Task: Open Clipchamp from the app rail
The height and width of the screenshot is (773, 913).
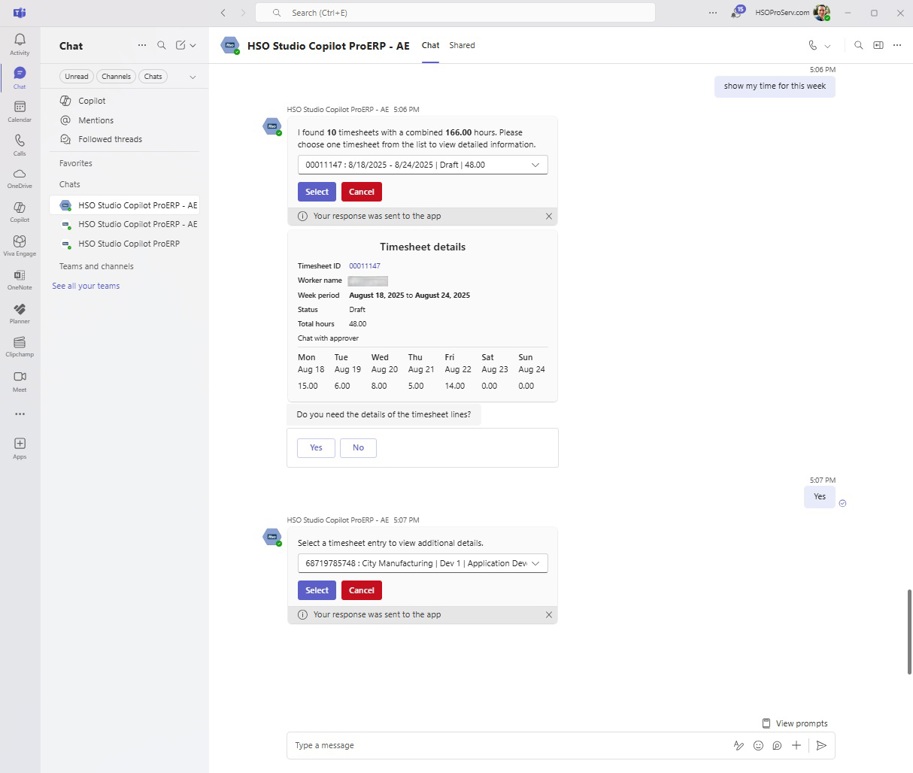Action: tap(19, 345)
